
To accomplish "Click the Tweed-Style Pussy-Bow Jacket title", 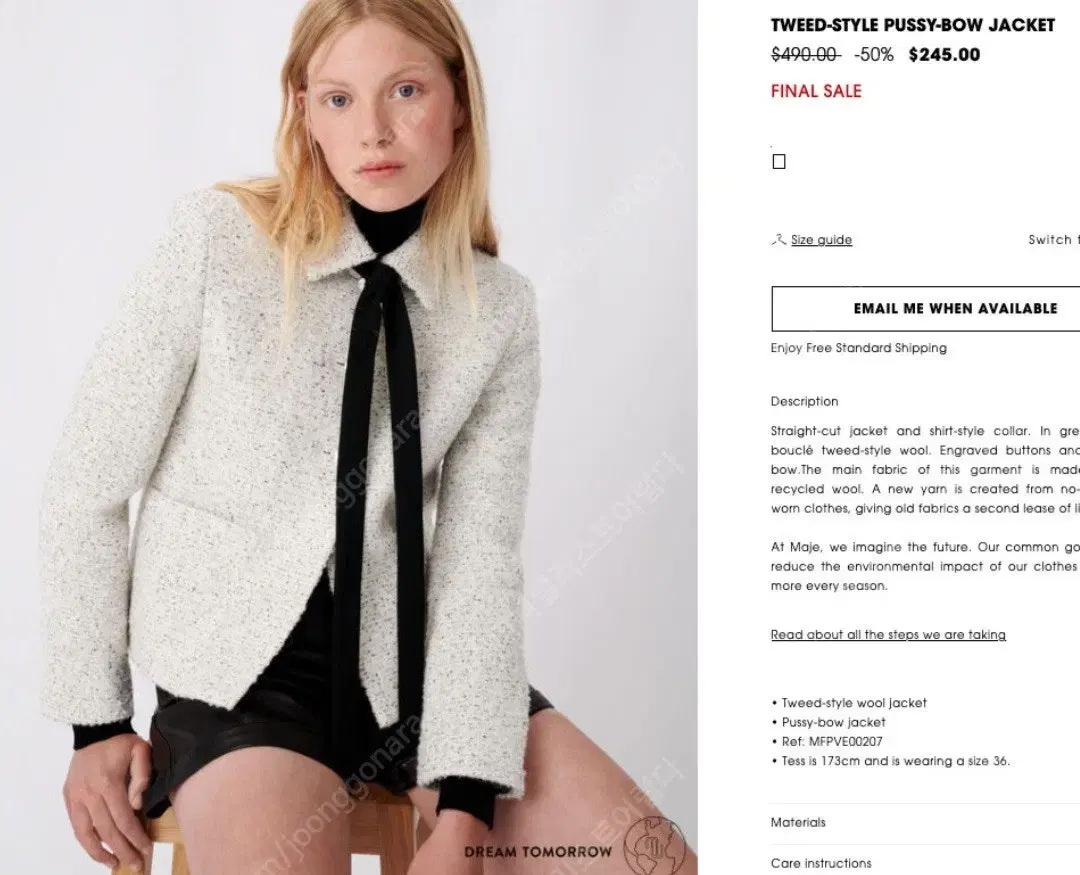I will click(x=913, y=25).
